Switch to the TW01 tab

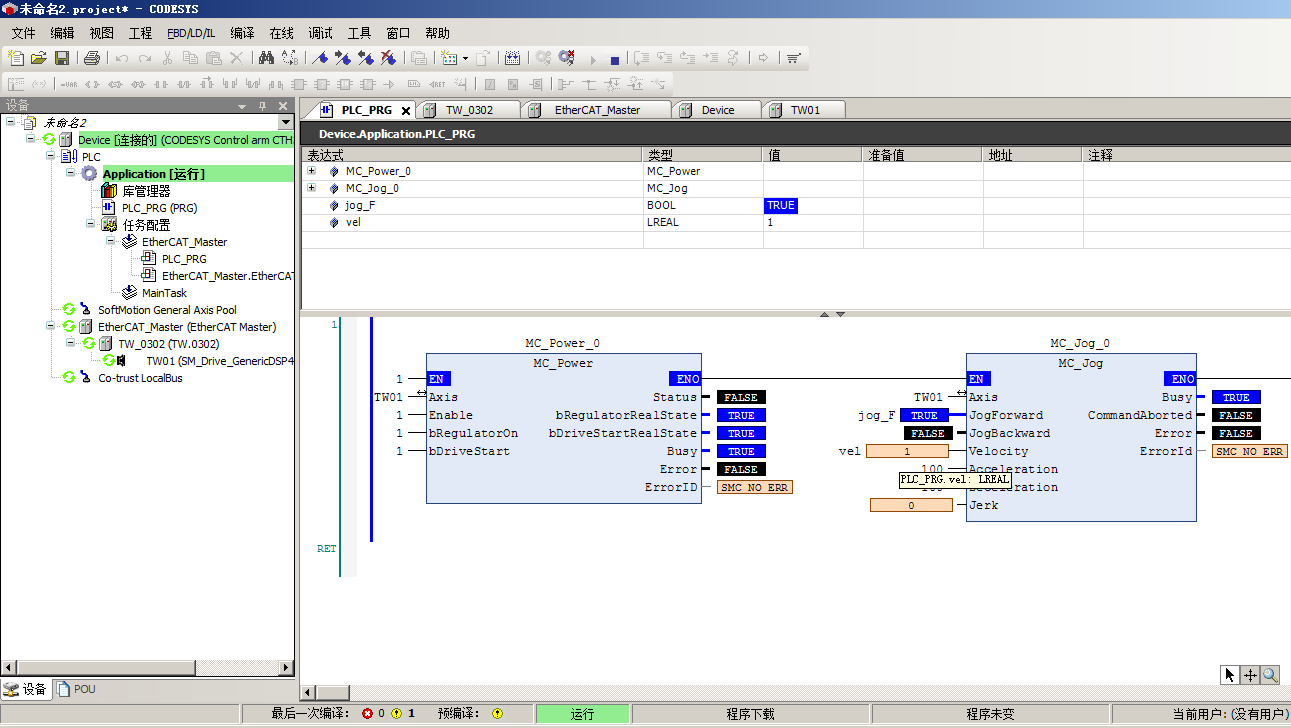805,110
